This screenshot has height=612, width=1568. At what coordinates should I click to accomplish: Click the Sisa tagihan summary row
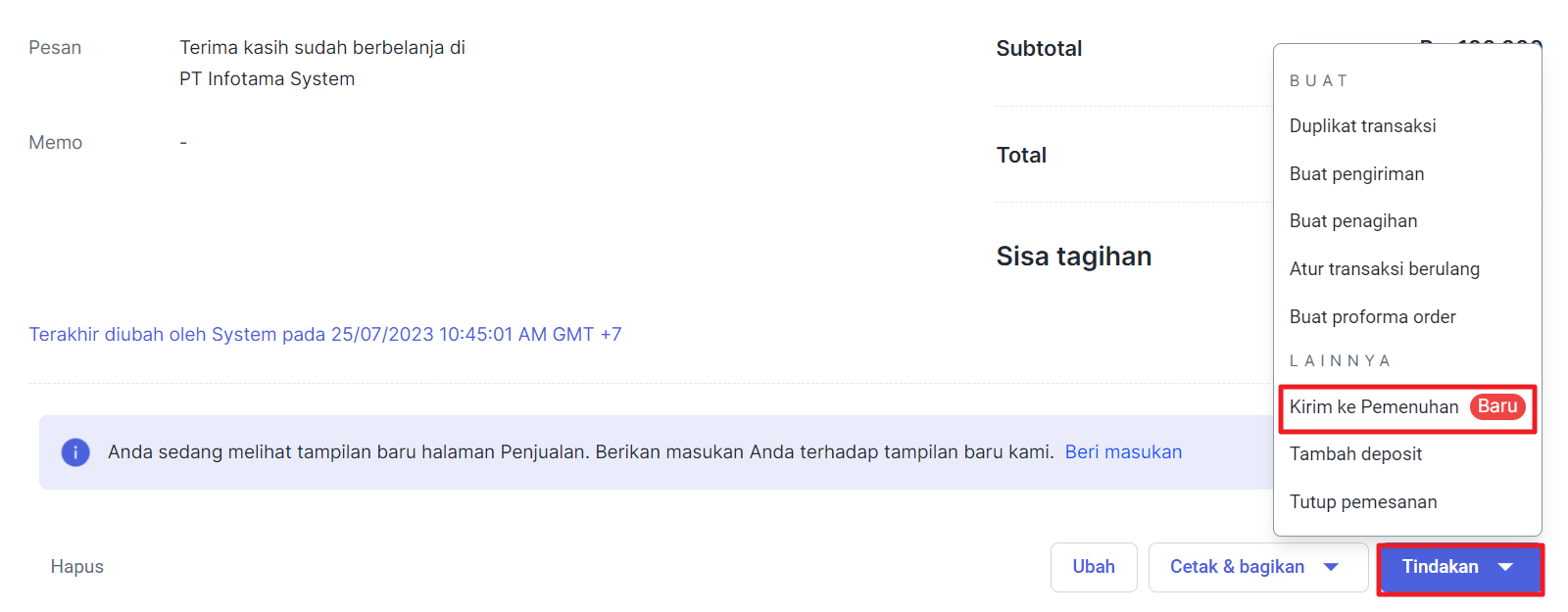(x=1073, y=256)
